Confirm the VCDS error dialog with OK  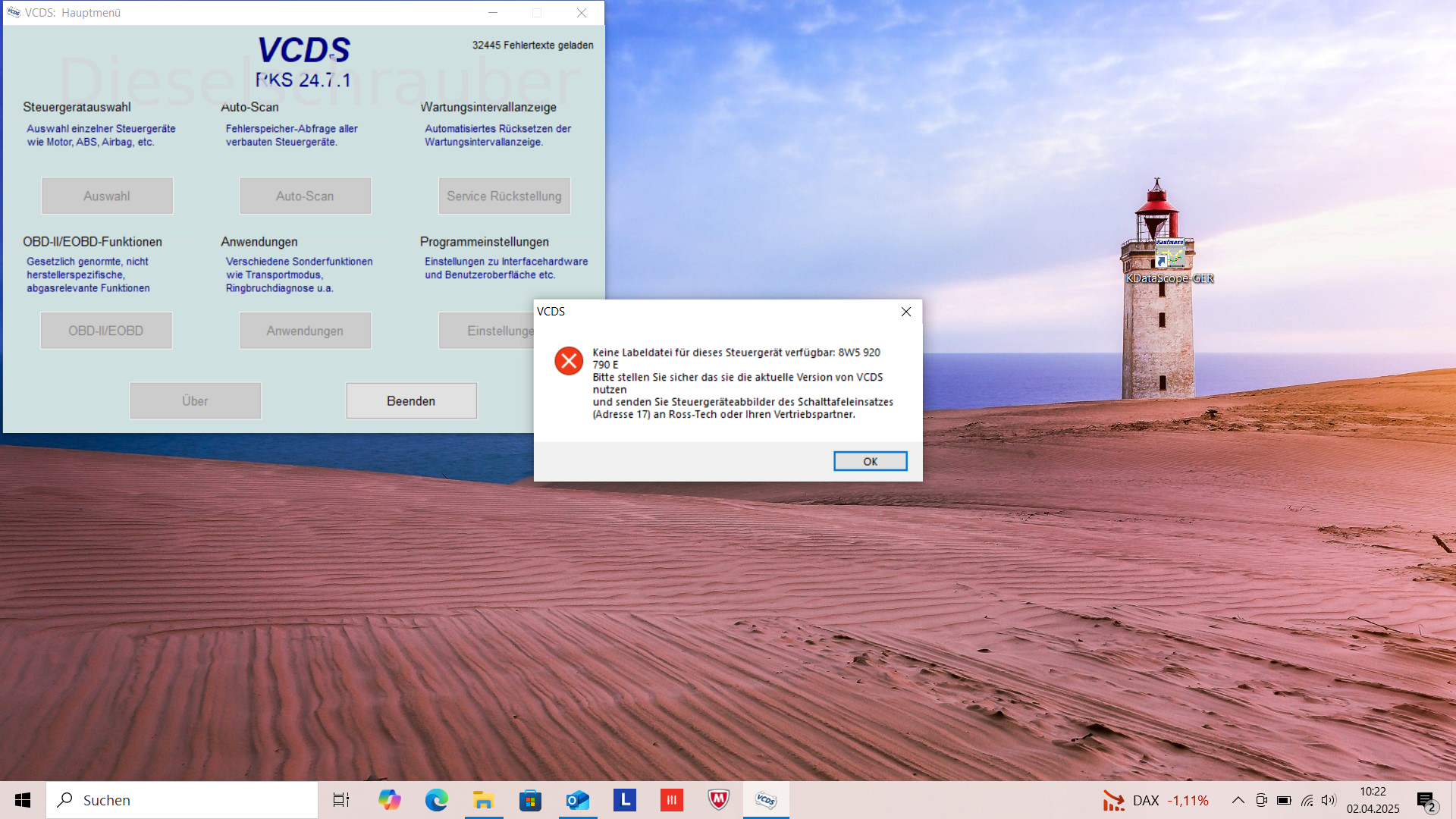pos(870,461)
